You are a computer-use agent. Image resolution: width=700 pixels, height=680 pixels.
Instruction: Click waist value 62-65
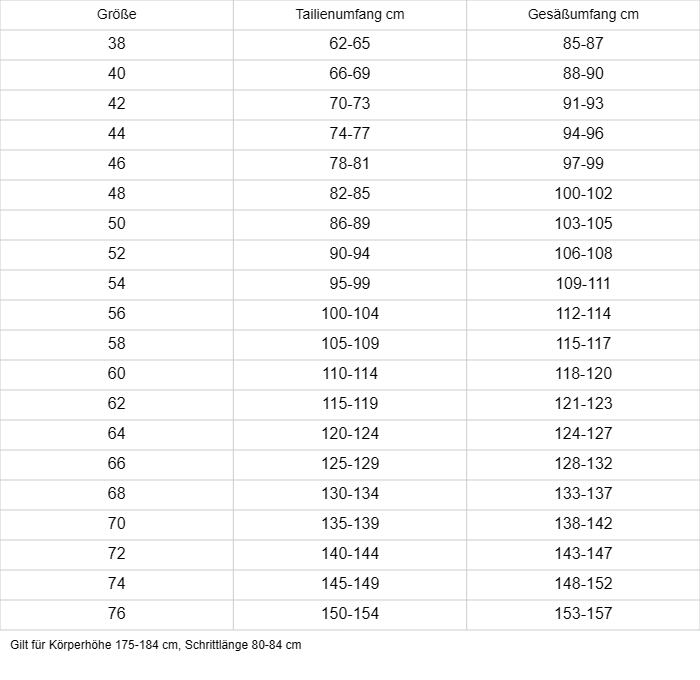pyautogui.click(x=350, y=44)
